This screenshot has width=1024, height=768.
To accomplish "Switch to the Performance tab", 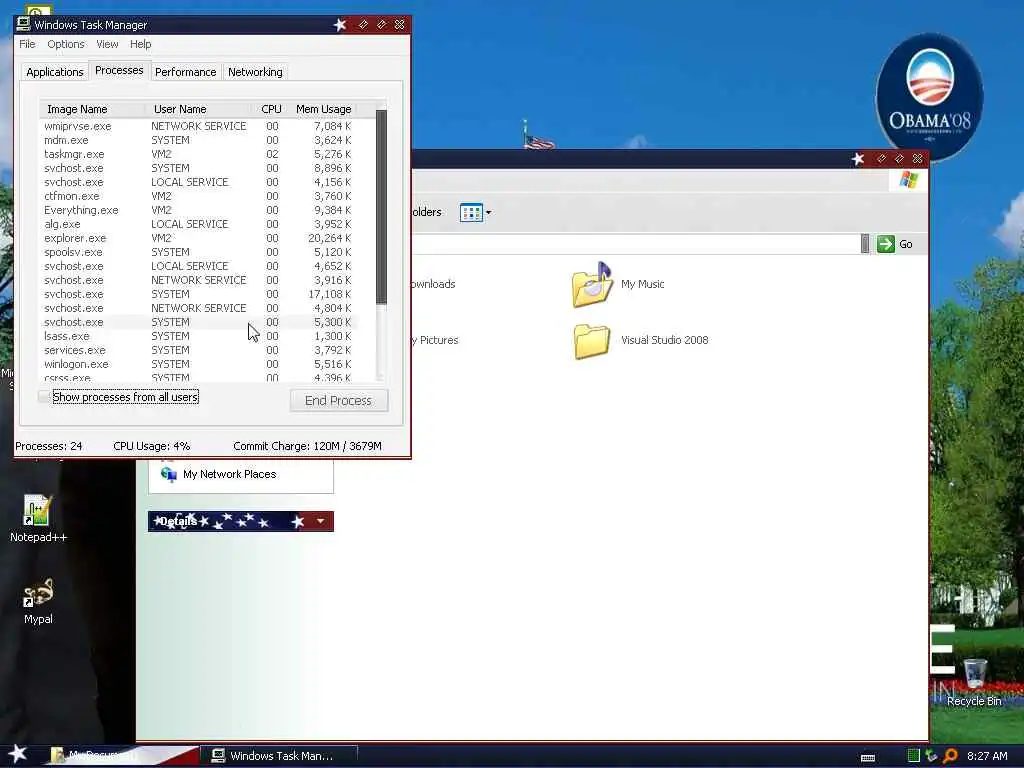I will [x=185, y=72].
